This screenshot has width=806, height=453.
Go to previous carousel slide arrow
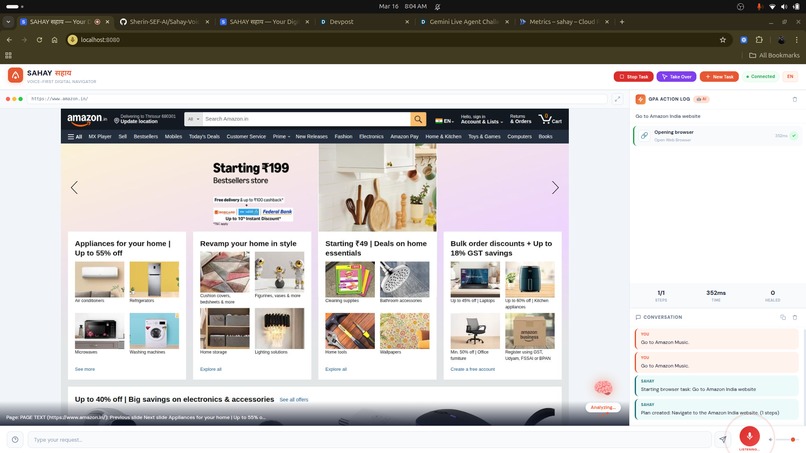coord(75,187)
